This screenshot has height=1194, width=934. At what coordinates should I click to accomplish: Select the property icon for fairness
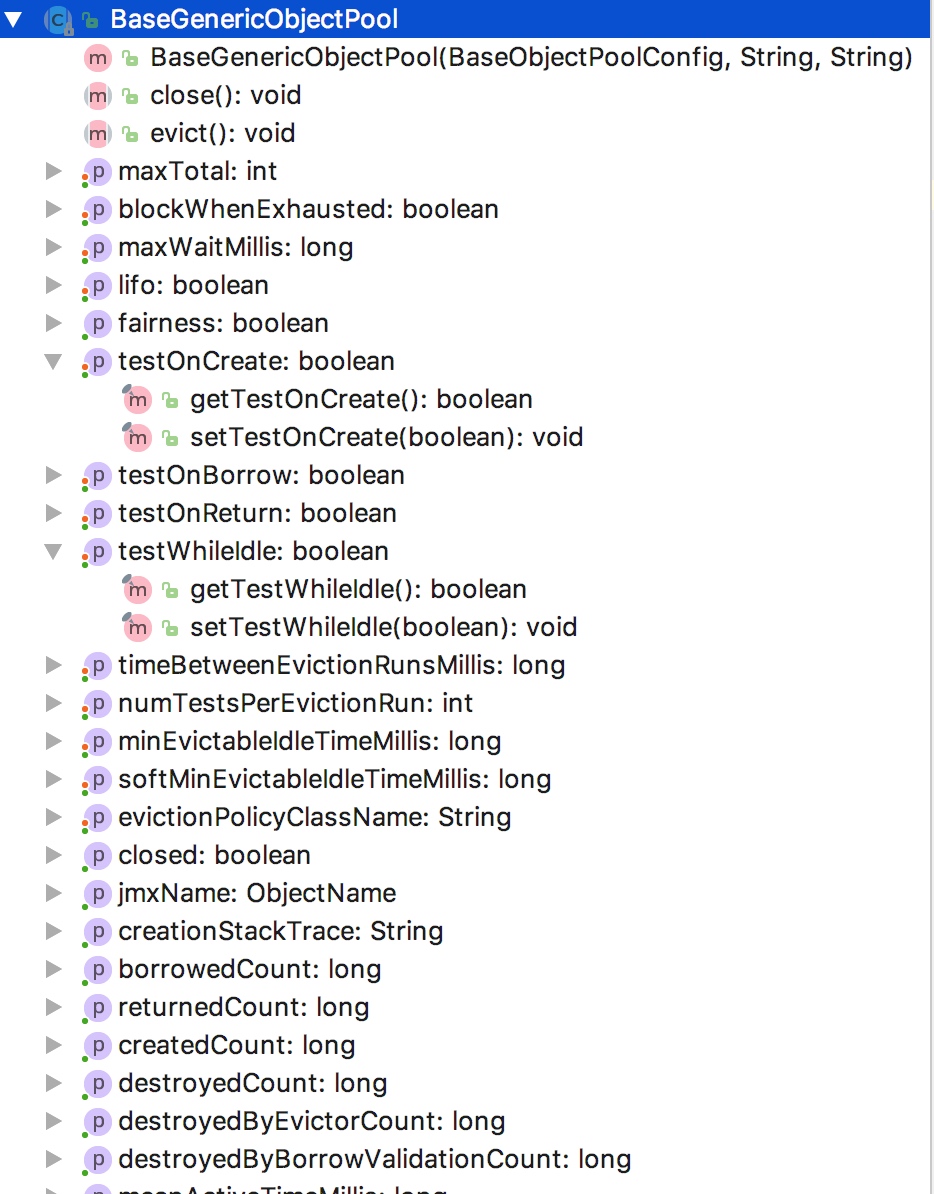97,323
